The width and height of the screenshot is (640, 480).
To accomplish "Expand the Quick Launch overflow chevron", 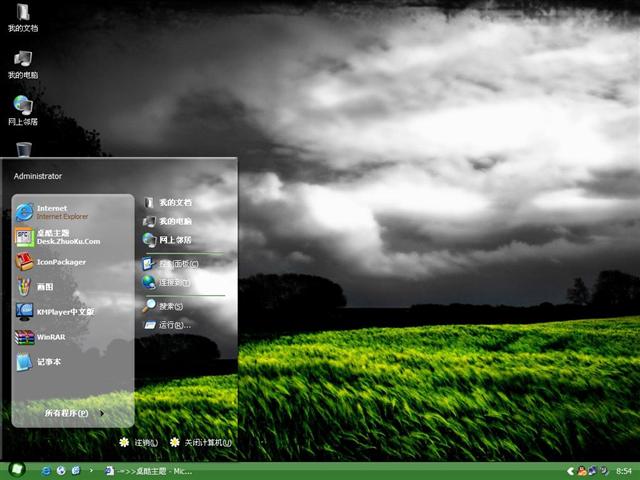I will click(x=91, y=471).
